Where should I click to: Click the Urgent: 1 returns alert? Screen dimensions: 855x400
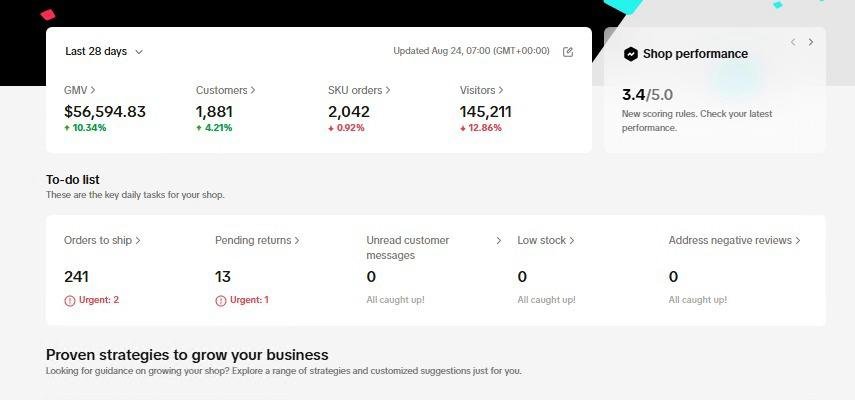[242, 300]
